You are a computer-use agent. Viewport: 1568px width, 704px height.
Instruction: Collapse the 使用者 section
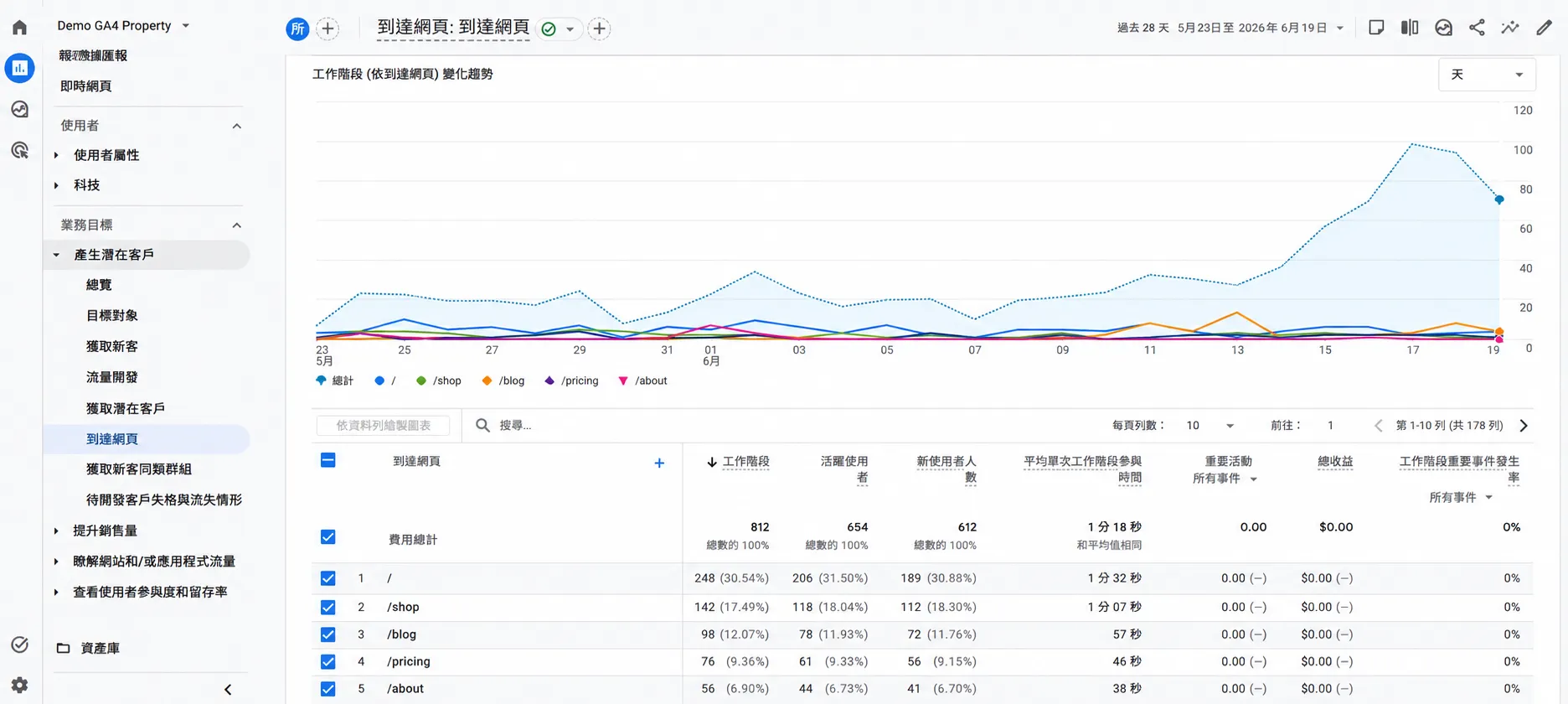click(236, 126)
